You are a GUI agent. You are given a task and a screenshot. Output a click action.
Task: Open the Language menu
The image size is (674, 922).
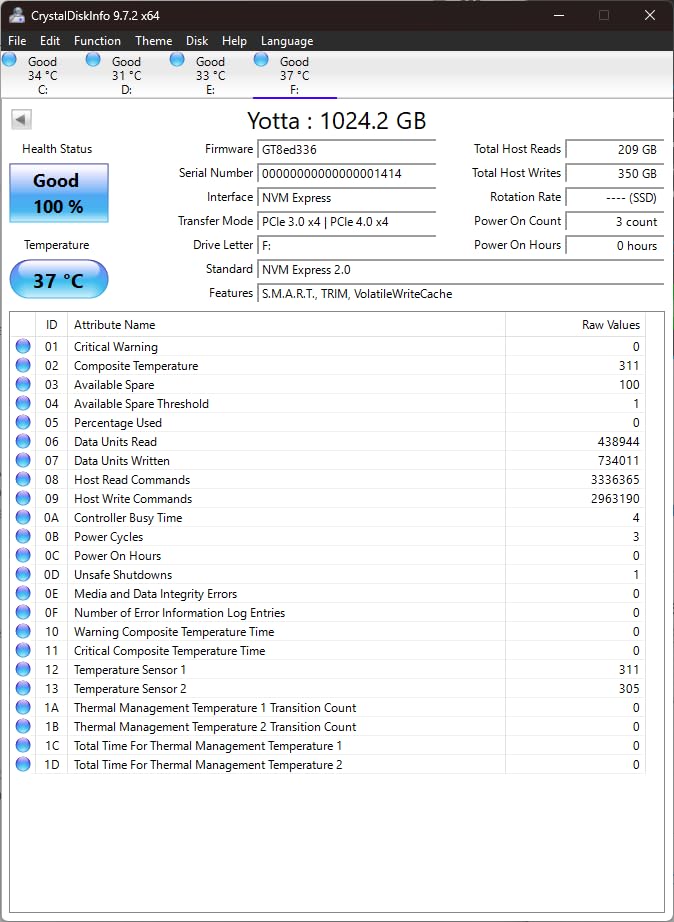(x=287, y=41)
